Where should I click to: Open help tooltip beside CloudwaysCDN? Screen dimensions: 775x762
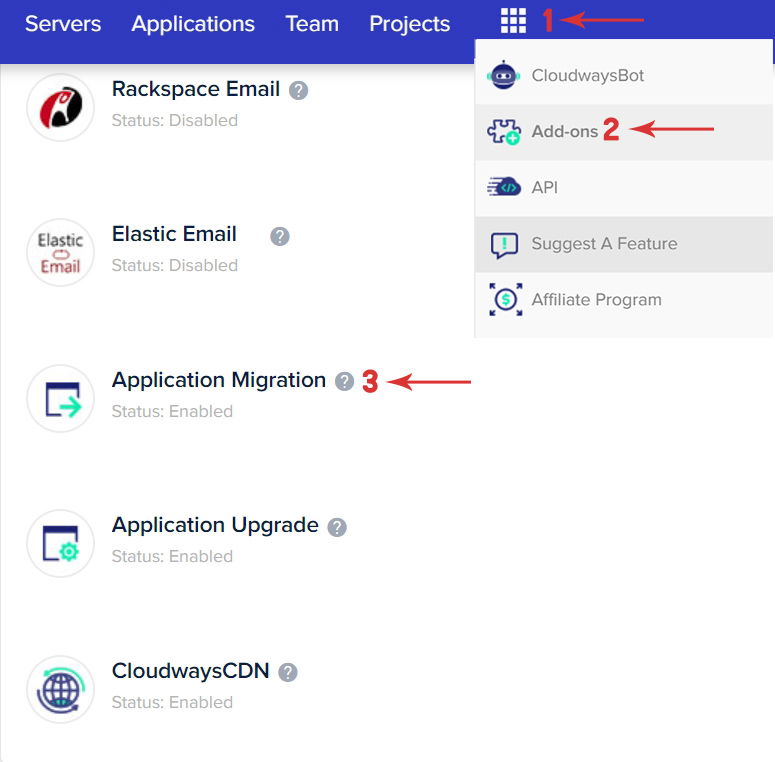288,673
